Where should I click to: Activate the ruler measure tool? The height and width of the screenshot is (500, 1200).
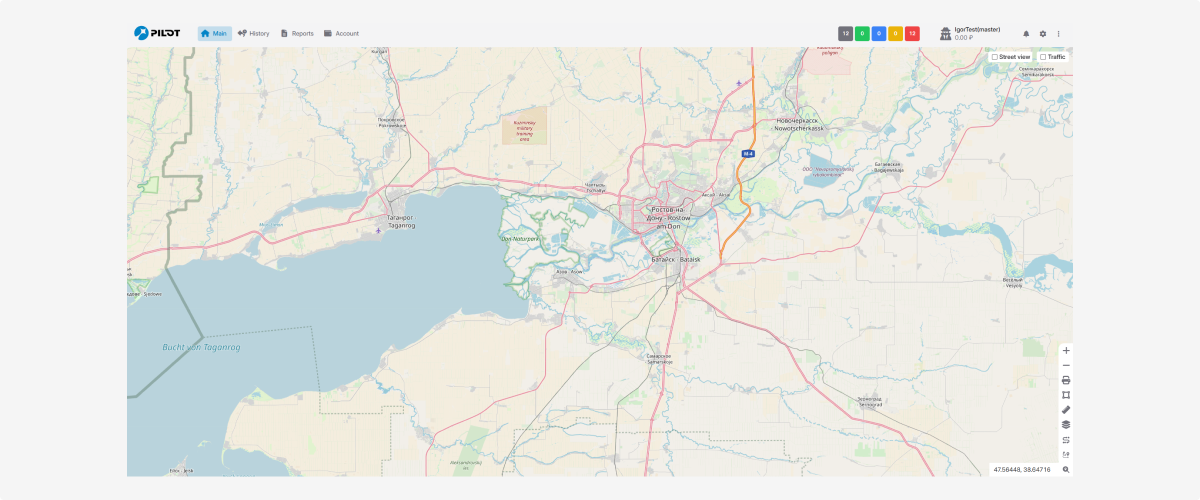1066,410
